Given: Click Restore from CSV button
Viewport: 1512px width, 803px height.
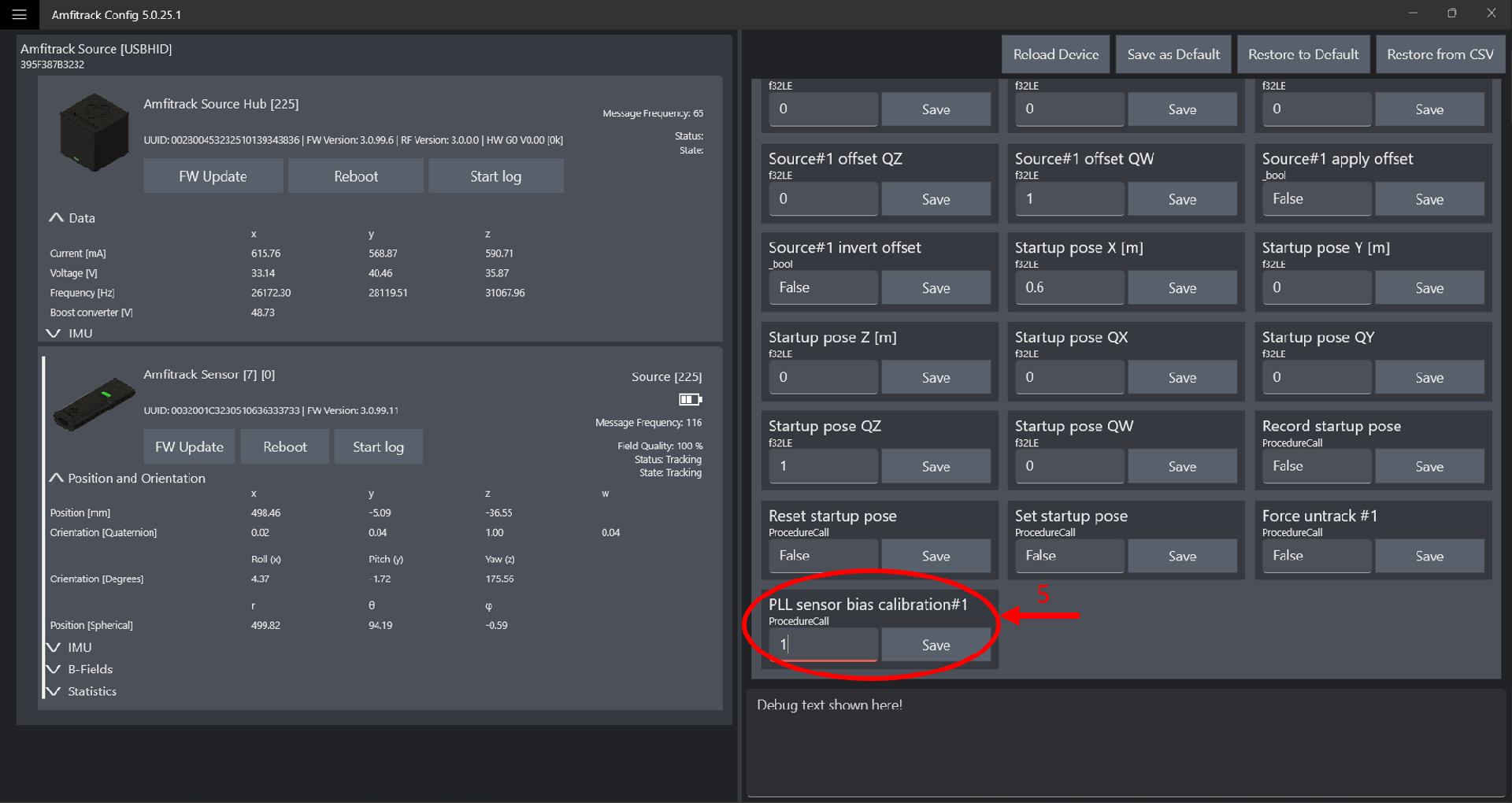Looking at the screenshot, I should point(1440,54).
